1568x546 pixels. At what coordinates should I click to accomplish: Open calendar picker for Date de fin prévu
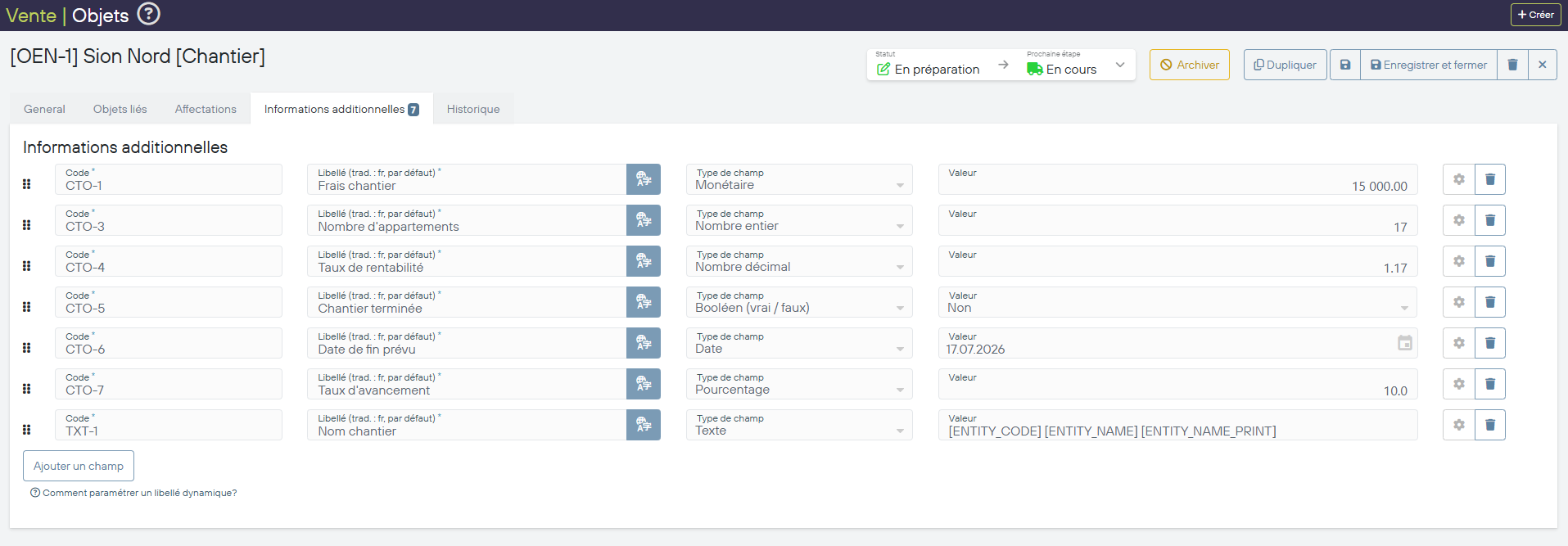point(1404,343)
